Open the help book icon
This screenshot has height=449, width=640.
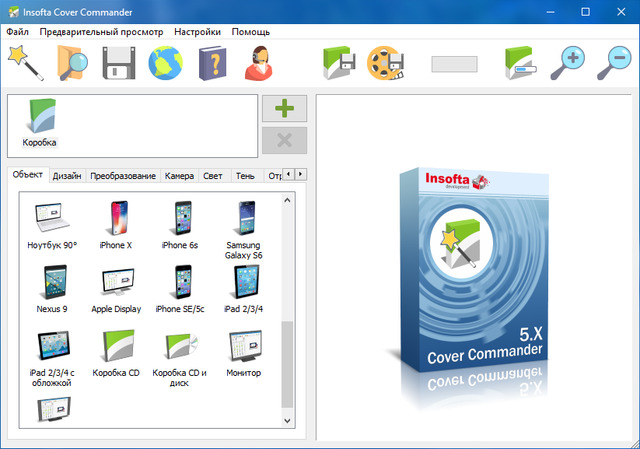pos(212,63)
